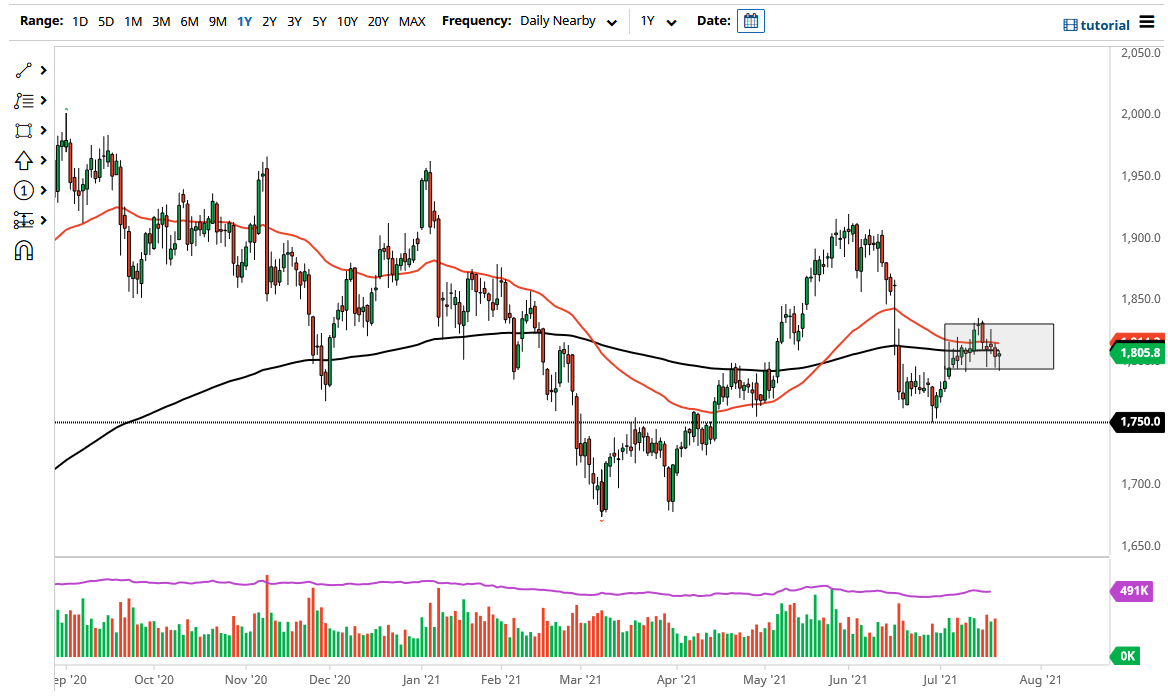1168x697 pixels.
Task: Click the 1,650.0 price axis label
Action: (1140, 546)
